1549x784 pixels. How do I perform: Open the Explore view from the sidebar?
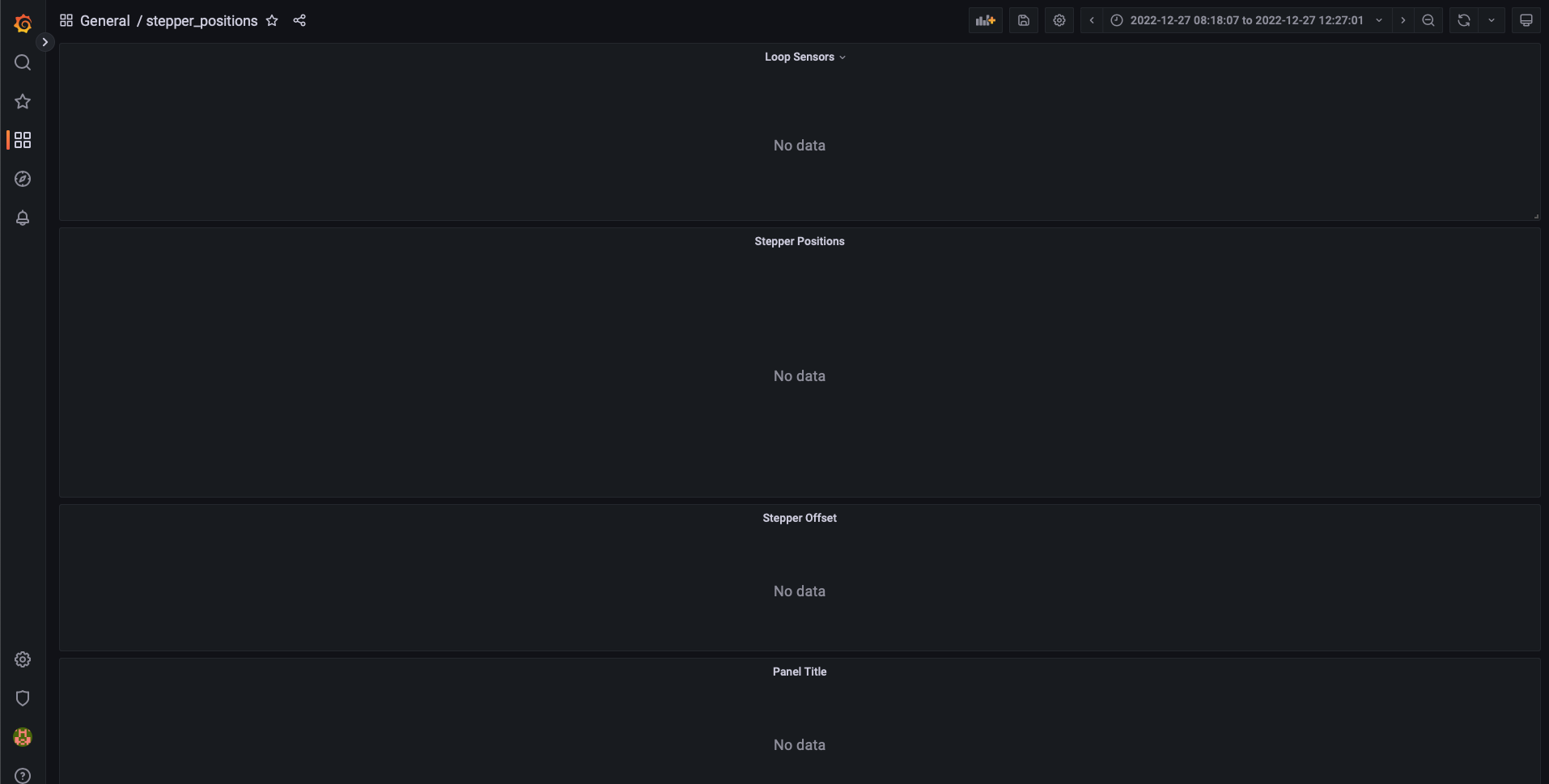point(22,179)
